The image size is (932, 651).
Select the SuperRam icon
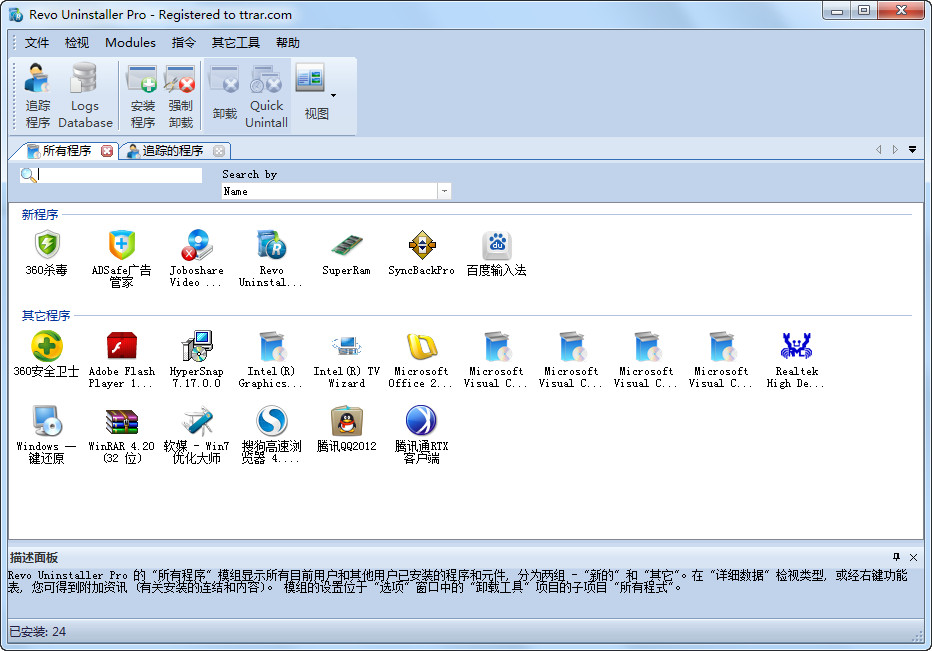coord(346,253)
